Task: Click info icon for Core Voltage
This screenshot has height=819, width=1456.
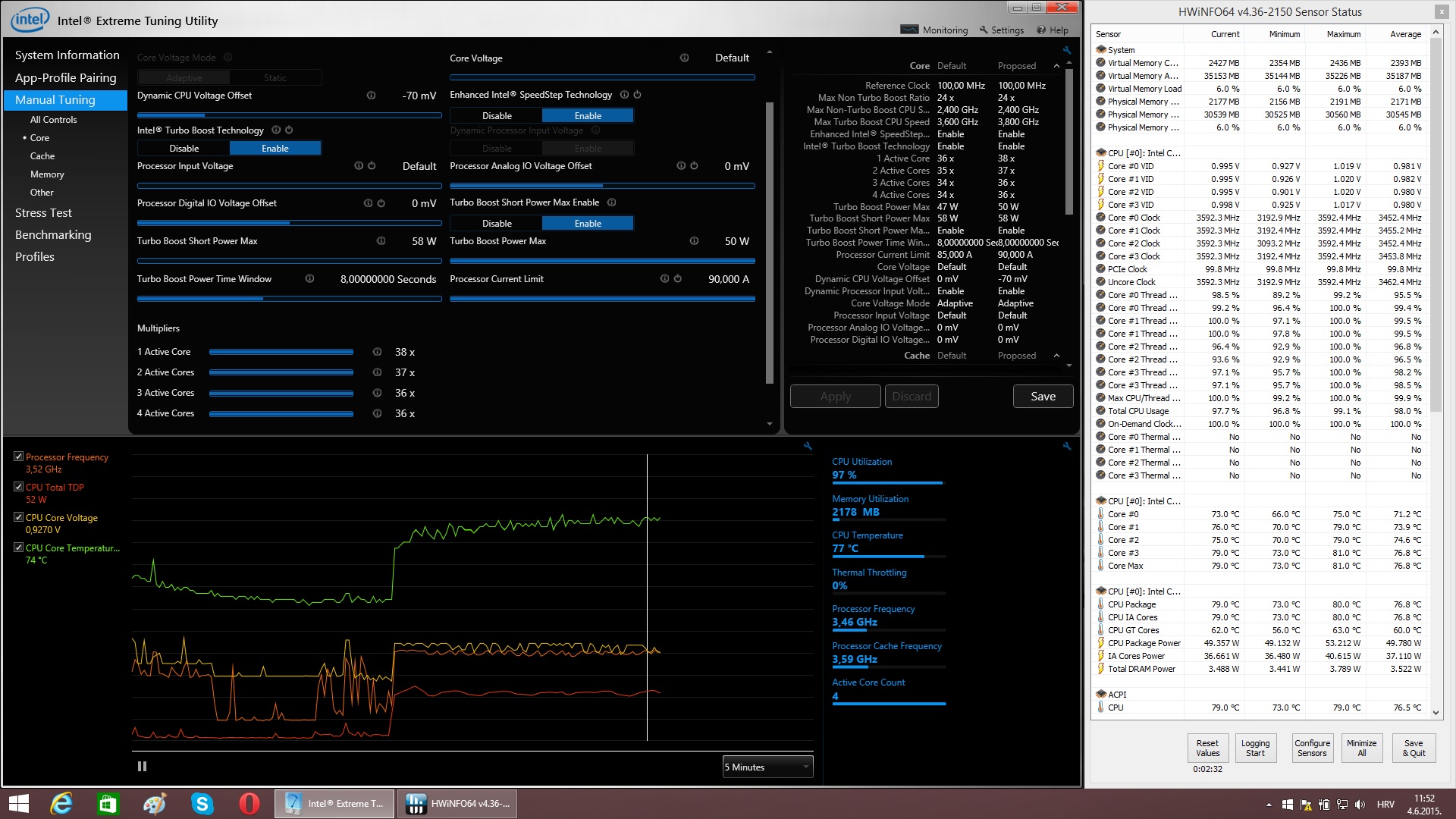Action: point(684,58)
